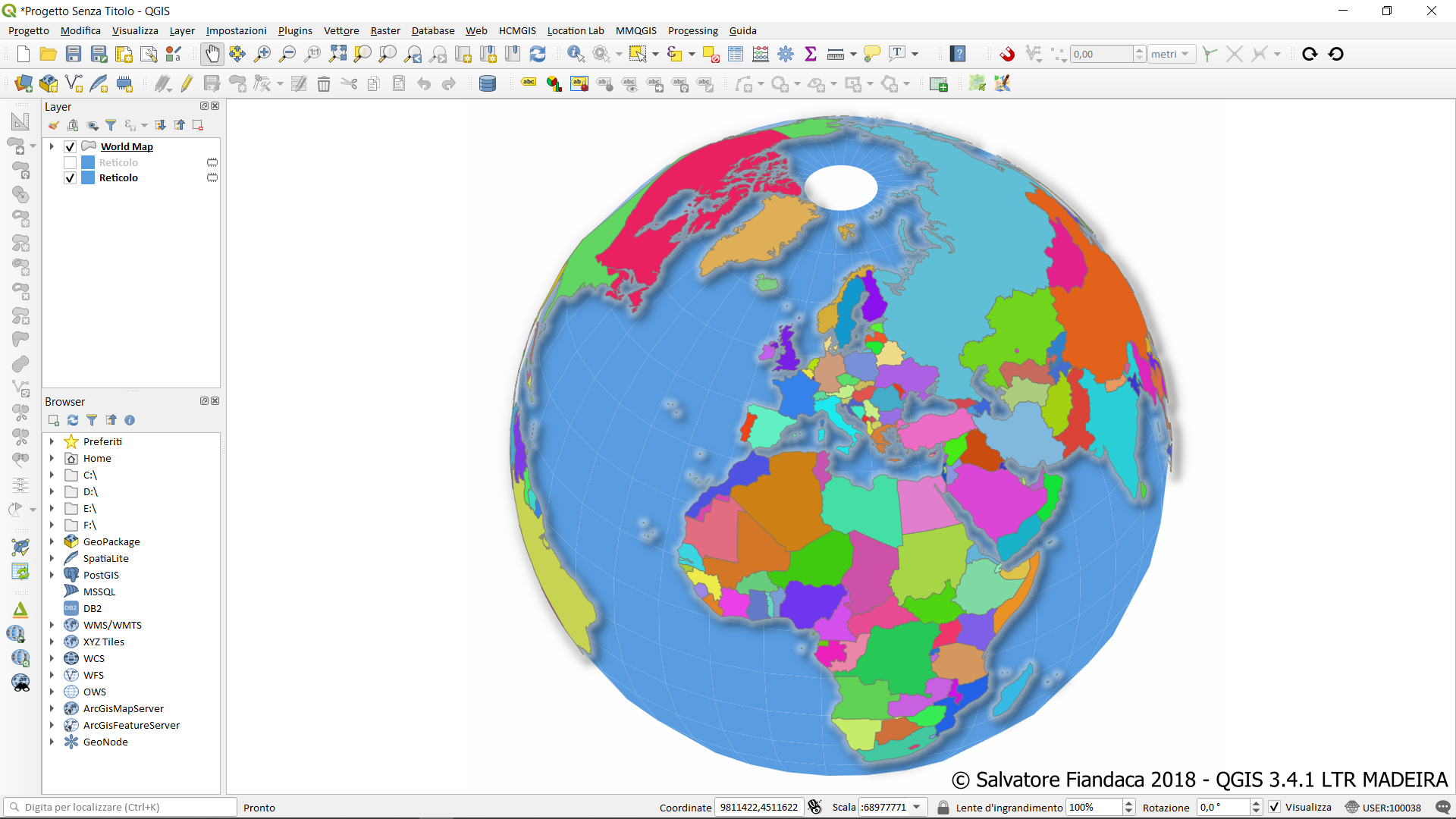Enable the hidden Reticolo layer checkbox

[x=71, y=162]
